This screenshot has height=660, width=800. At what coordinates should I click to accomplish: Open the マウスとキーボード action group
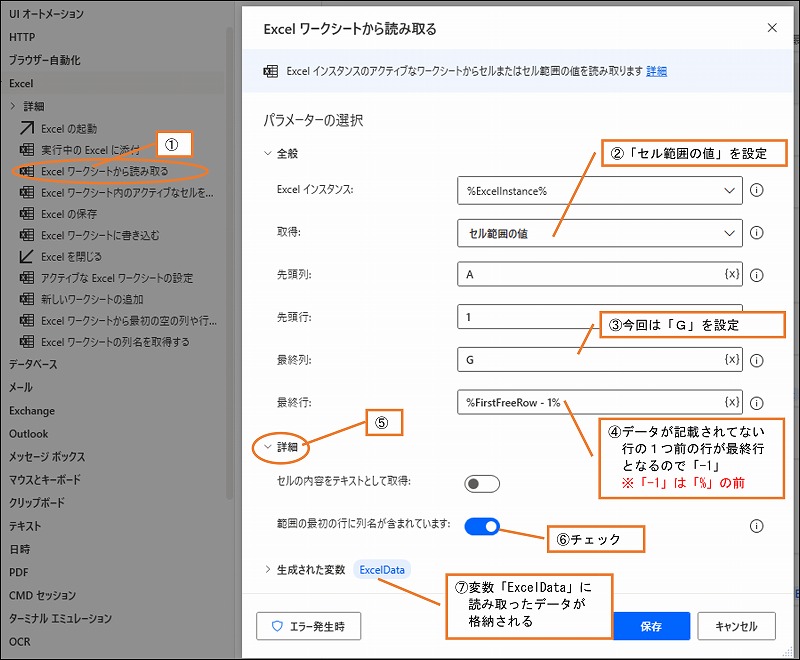(45, 479)
